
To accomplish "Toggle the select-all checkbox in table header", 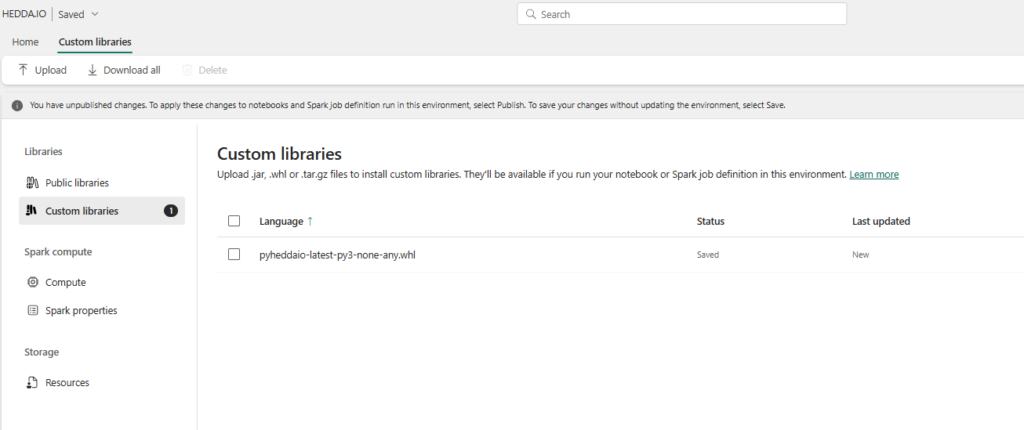I will tap(234, 221).
